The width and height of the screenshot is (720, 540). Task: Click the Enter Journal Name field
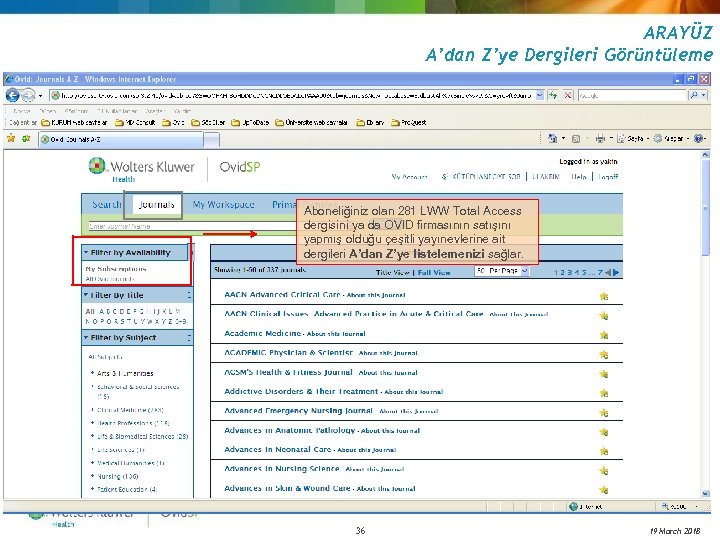point(193,226)
